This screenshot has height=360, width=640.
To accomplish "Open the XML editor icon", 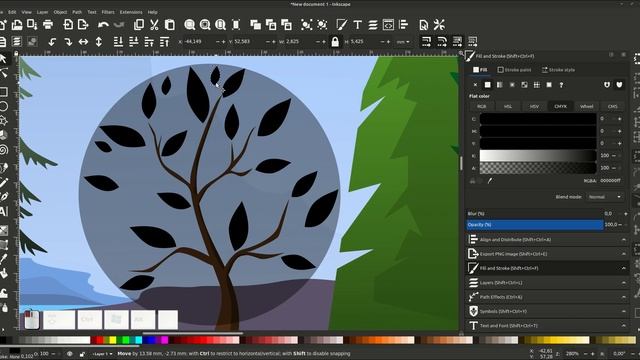I will click(x=388, y=25).
